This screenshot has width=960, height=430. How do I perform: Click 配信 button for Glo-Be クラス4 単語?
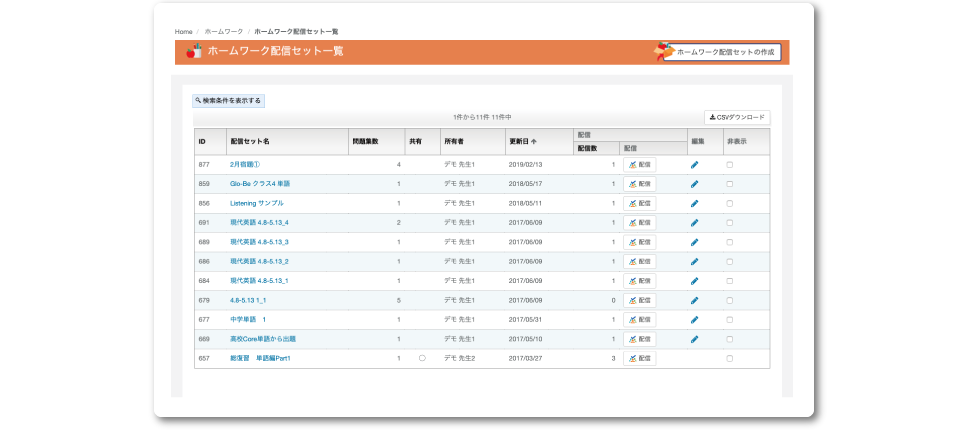[x=639, y=184]
